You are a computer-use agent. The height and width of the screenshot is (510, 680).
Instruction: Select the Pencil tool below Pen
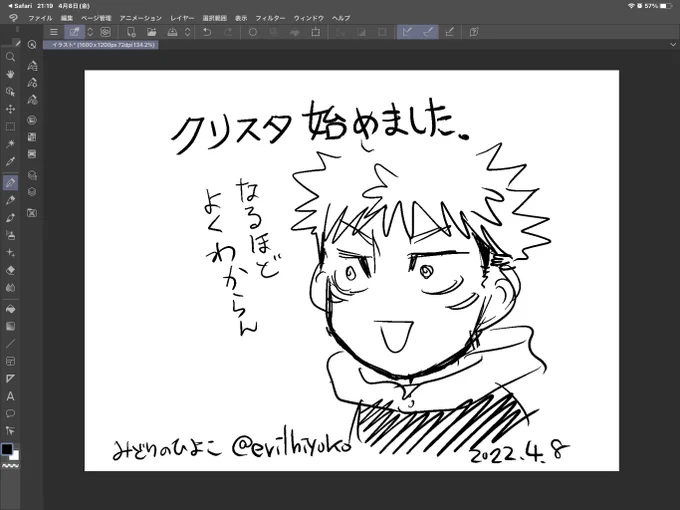pyautogui.click(x=10, y=200)
